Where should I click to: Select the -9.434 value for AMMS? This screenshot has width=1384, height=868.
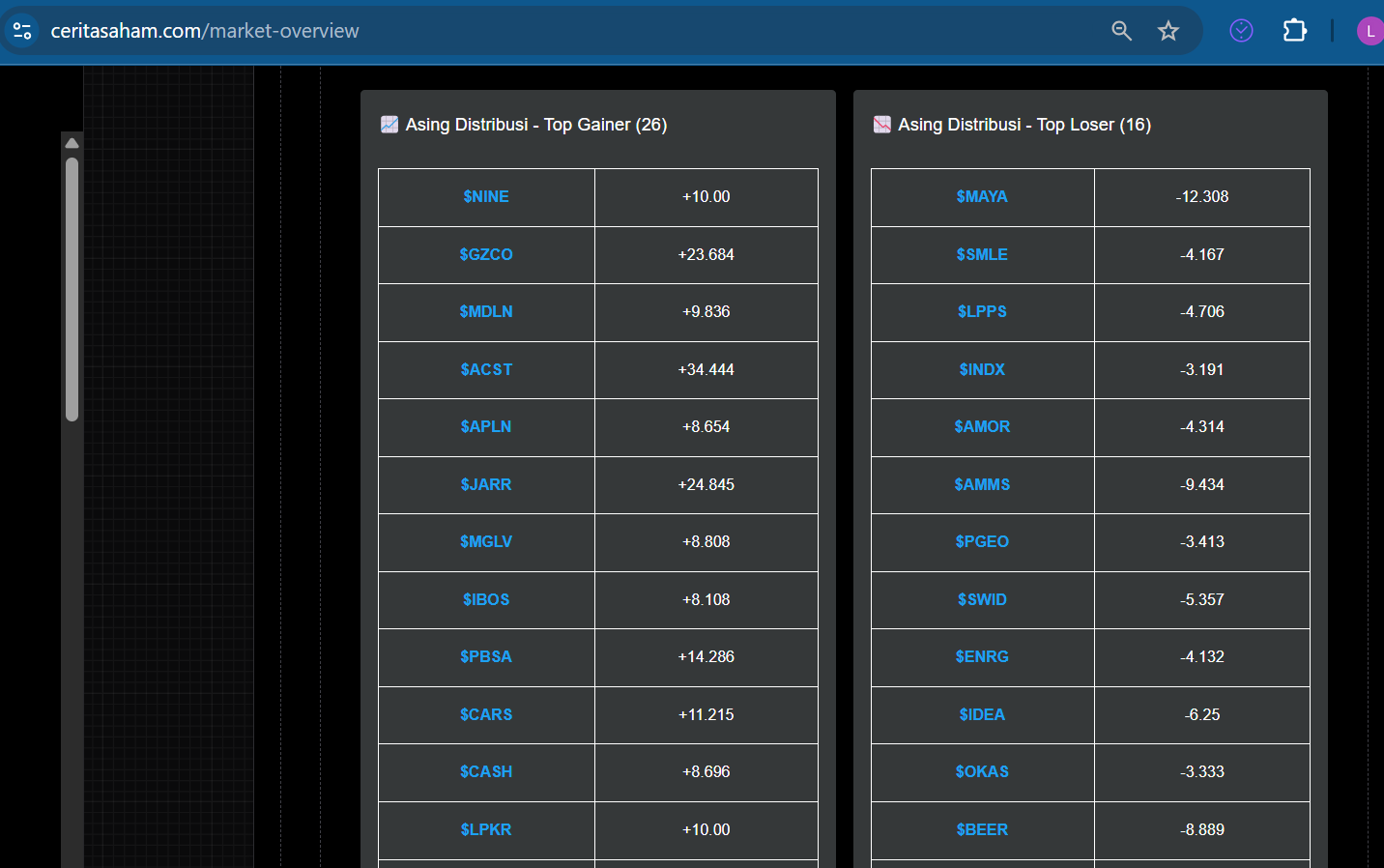coord(1202,484)
